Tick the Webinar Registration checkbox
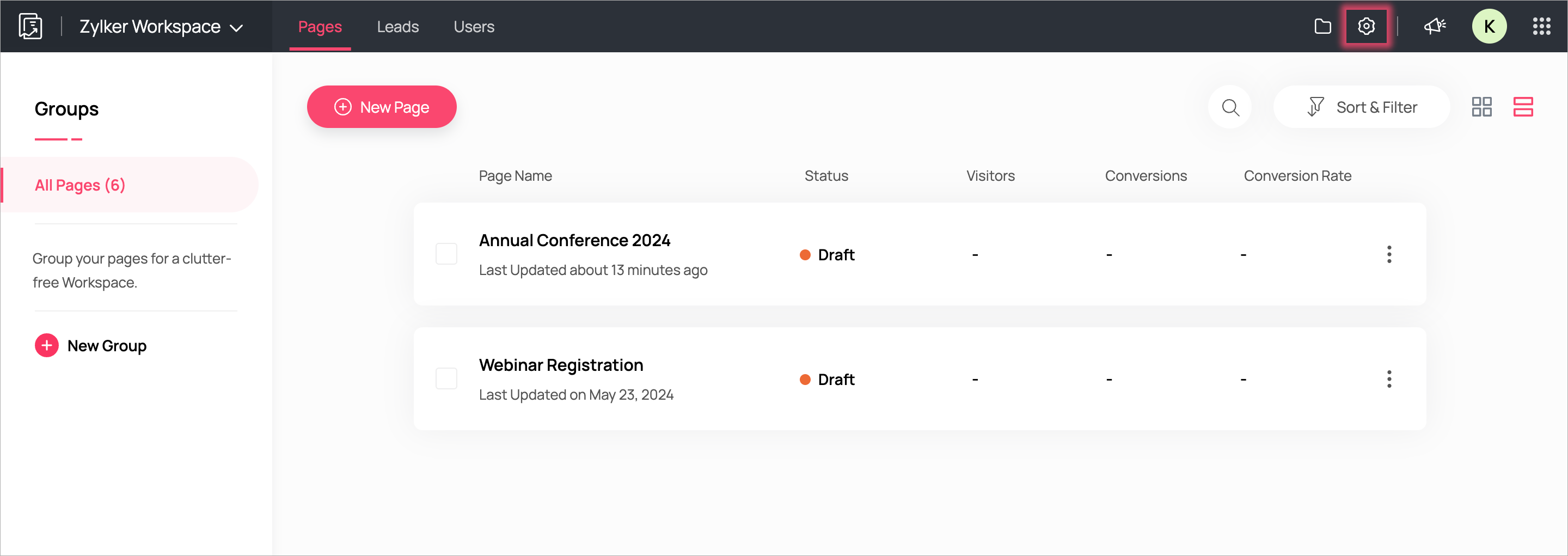 446,379
